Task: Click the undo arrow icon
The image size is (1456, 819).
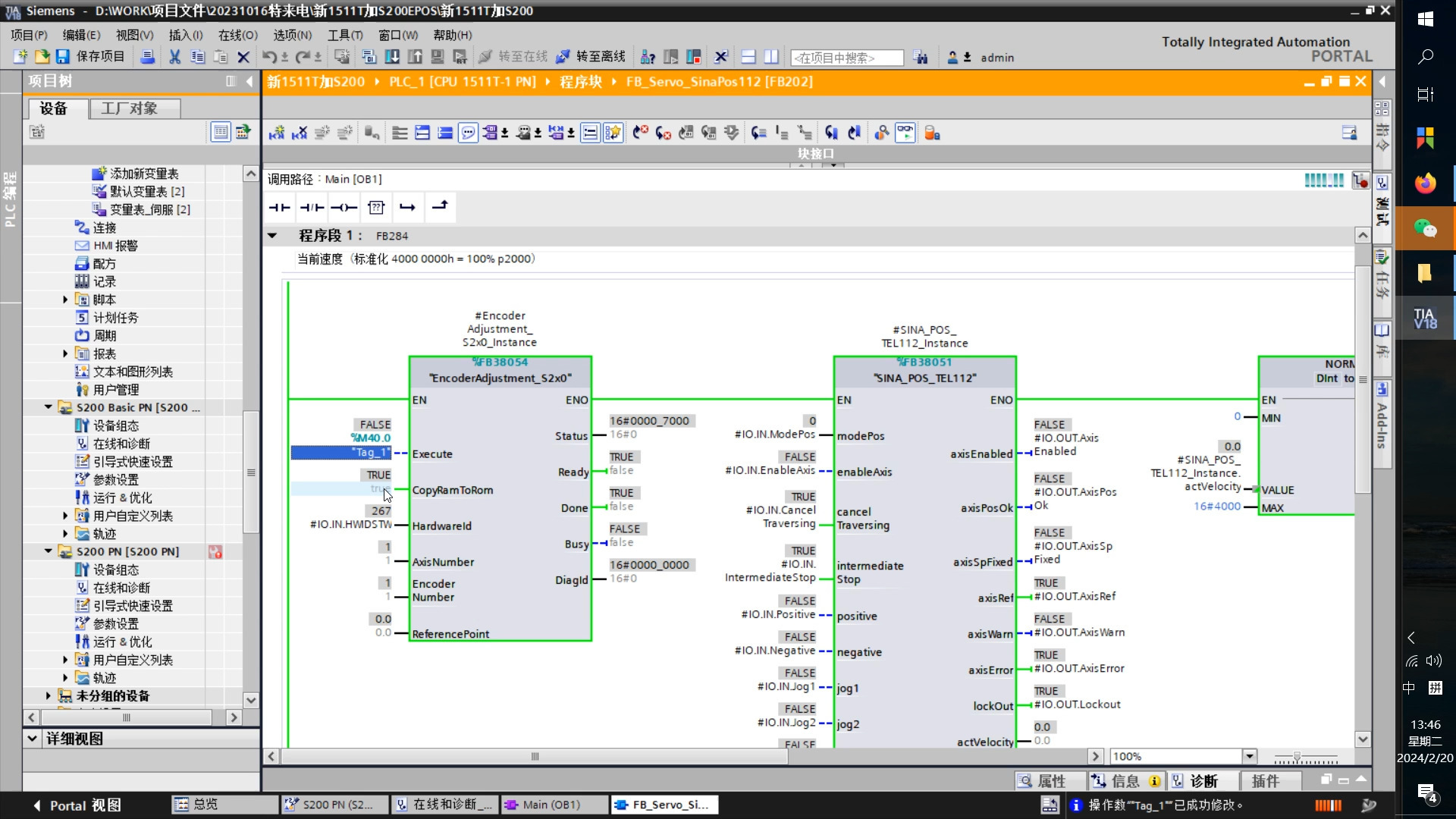Action: tap(268, 57)
